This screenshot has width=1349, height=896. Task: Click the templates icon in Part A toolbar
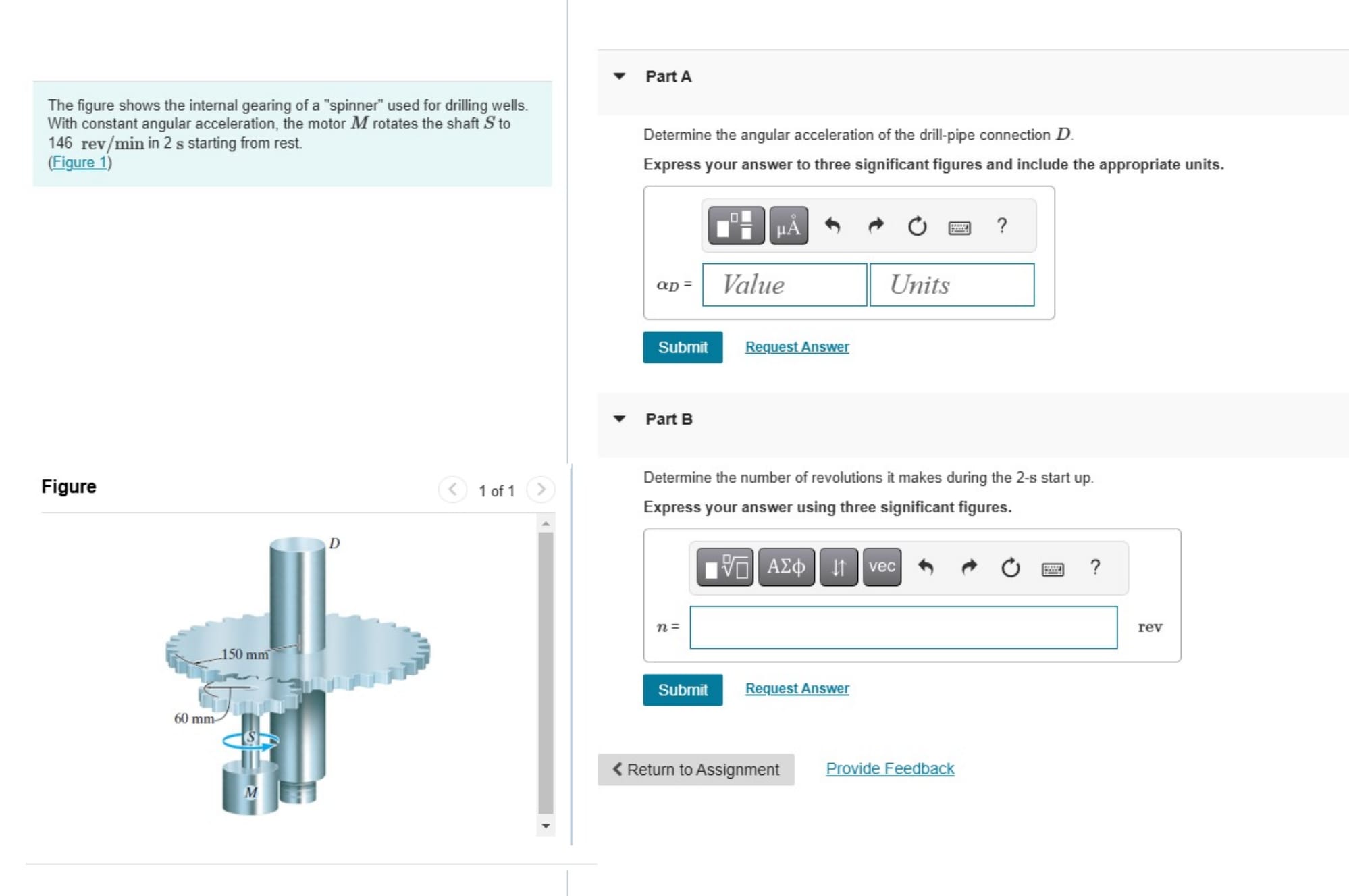tap(735, 226)
